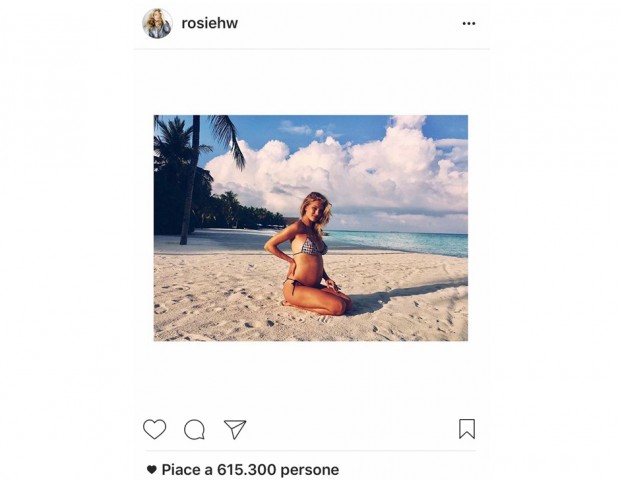Click the distant row of trees along the shore
Image resolution: width=620 pixels, height=481 pixels.
point(245,214)
